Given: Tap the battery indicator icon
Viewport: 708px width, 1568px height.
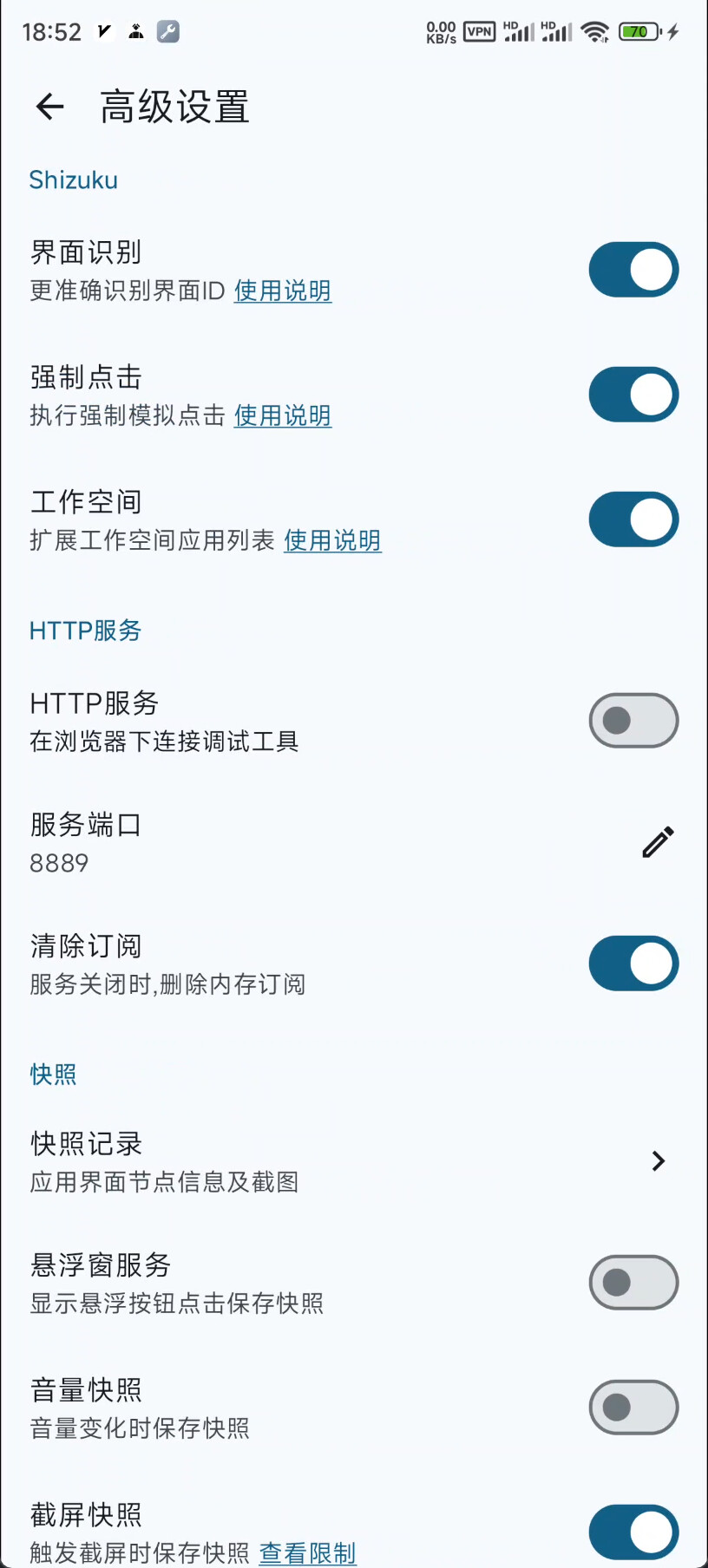Looking at the screenshot, I should (640, 32).
